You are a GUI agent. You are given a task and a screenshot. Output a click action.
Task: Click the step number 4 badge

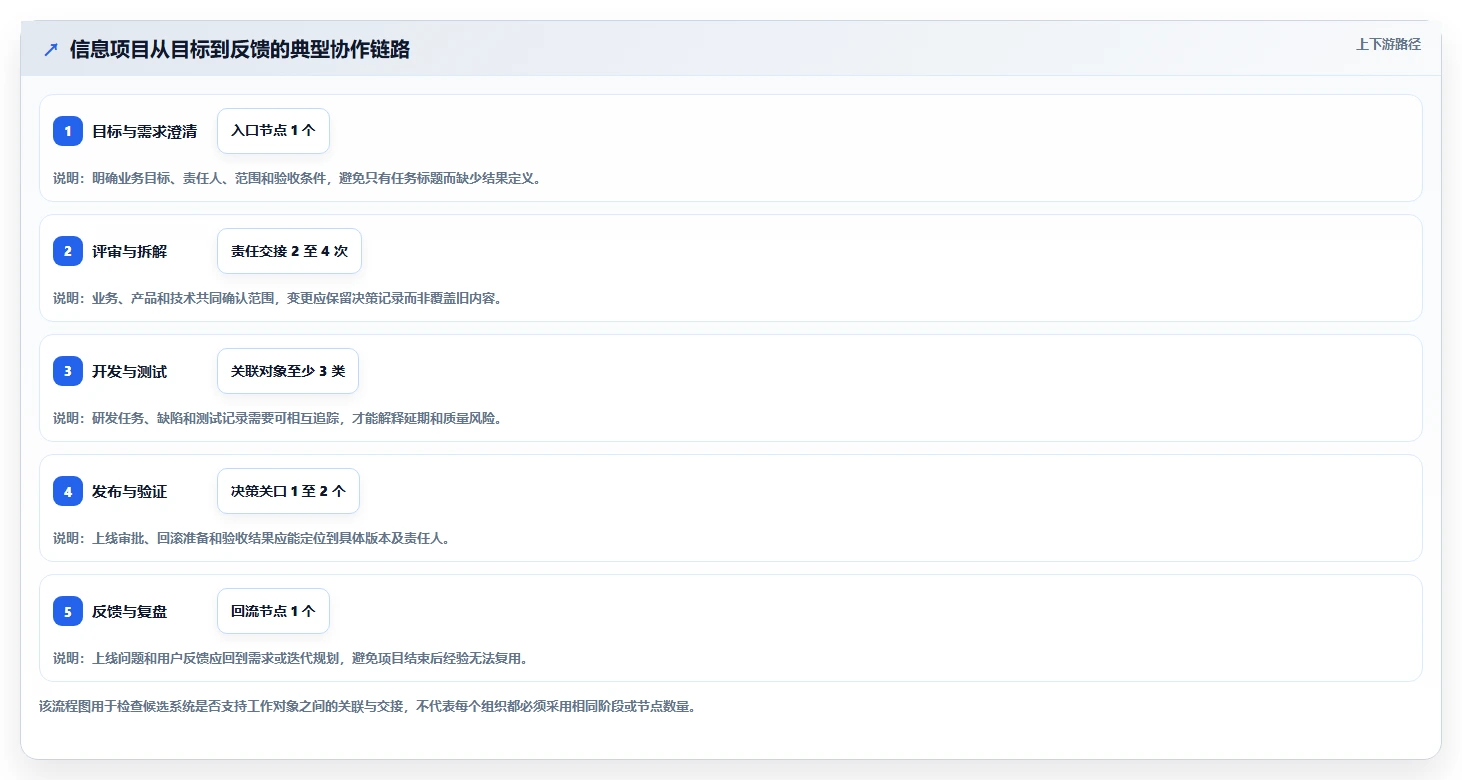(x=68, y=491)
